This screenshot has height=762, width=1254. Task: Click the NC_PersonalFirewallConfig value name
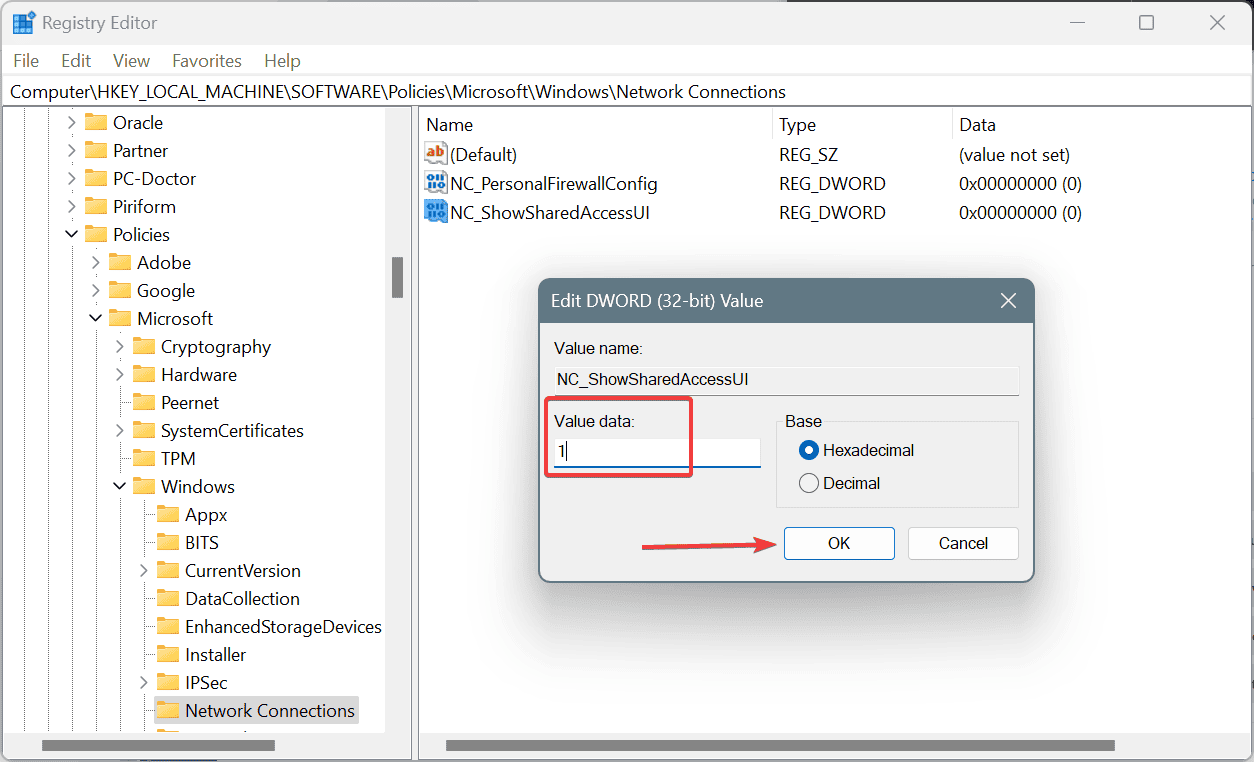click(x=554, y=183)
